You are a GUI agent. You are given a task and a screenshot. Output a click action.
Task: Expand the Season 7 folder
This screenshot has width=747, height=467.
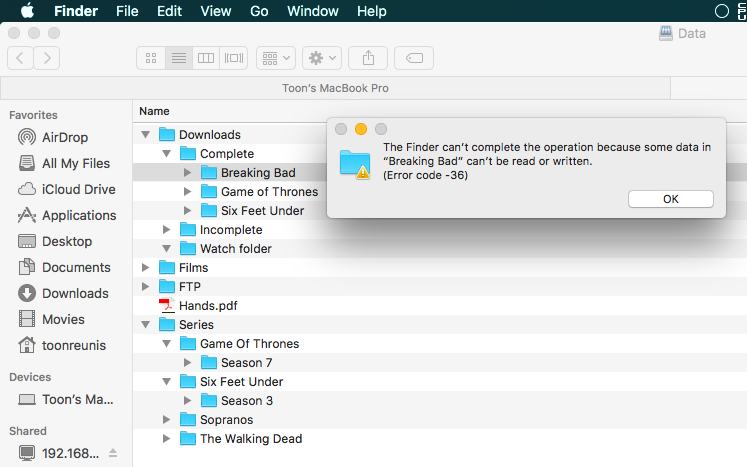pyautogui.click(x=188, y=363)
